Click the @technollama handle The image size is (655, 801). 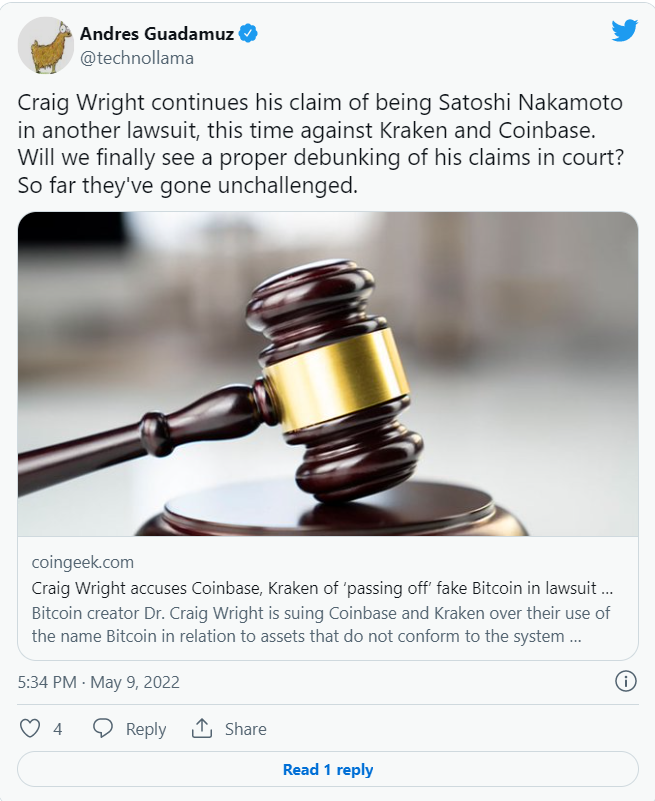(137, 58)
